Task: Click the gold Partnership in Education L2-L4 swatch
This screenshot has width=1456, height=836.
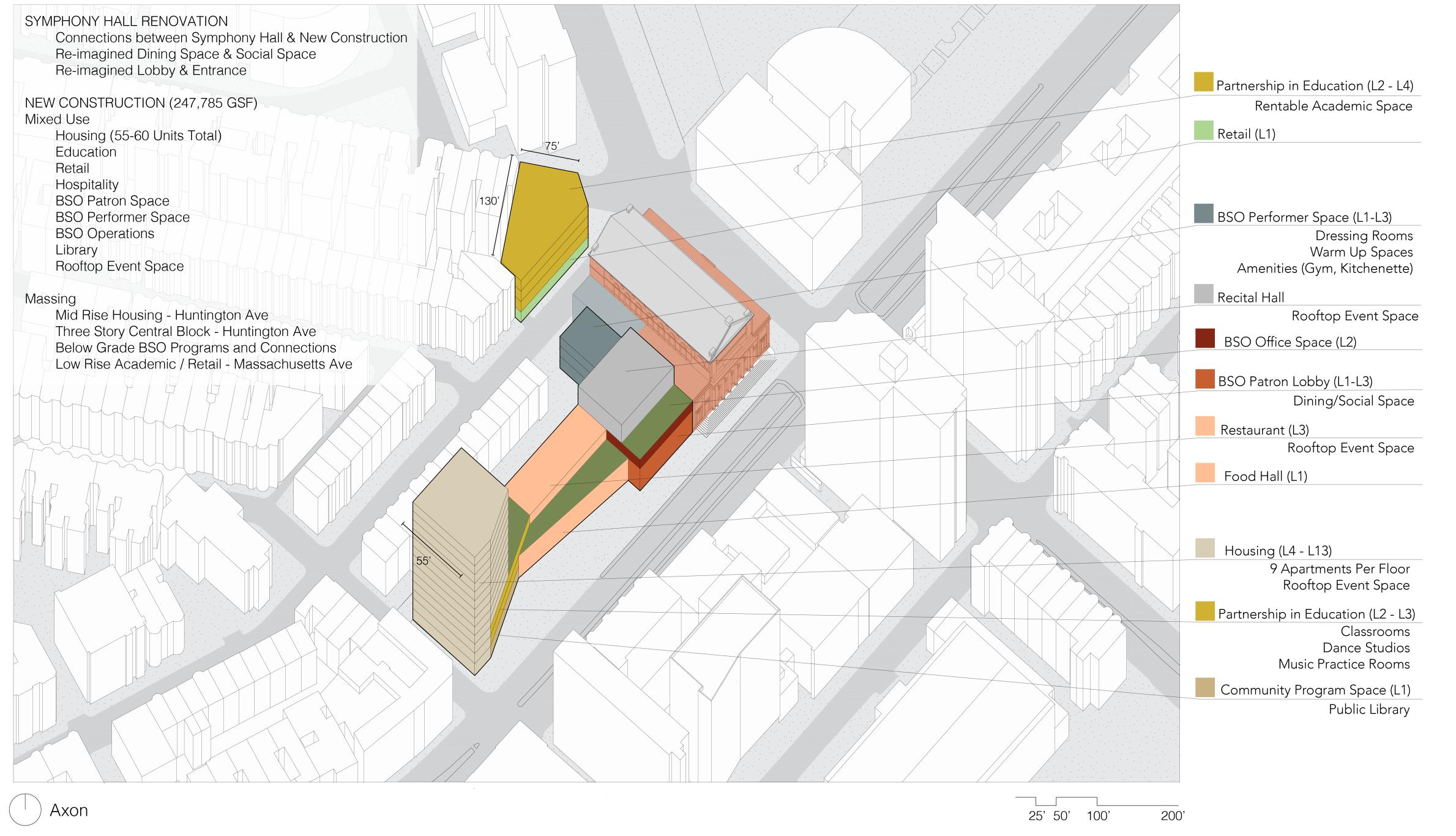Action: [1204, 82]
